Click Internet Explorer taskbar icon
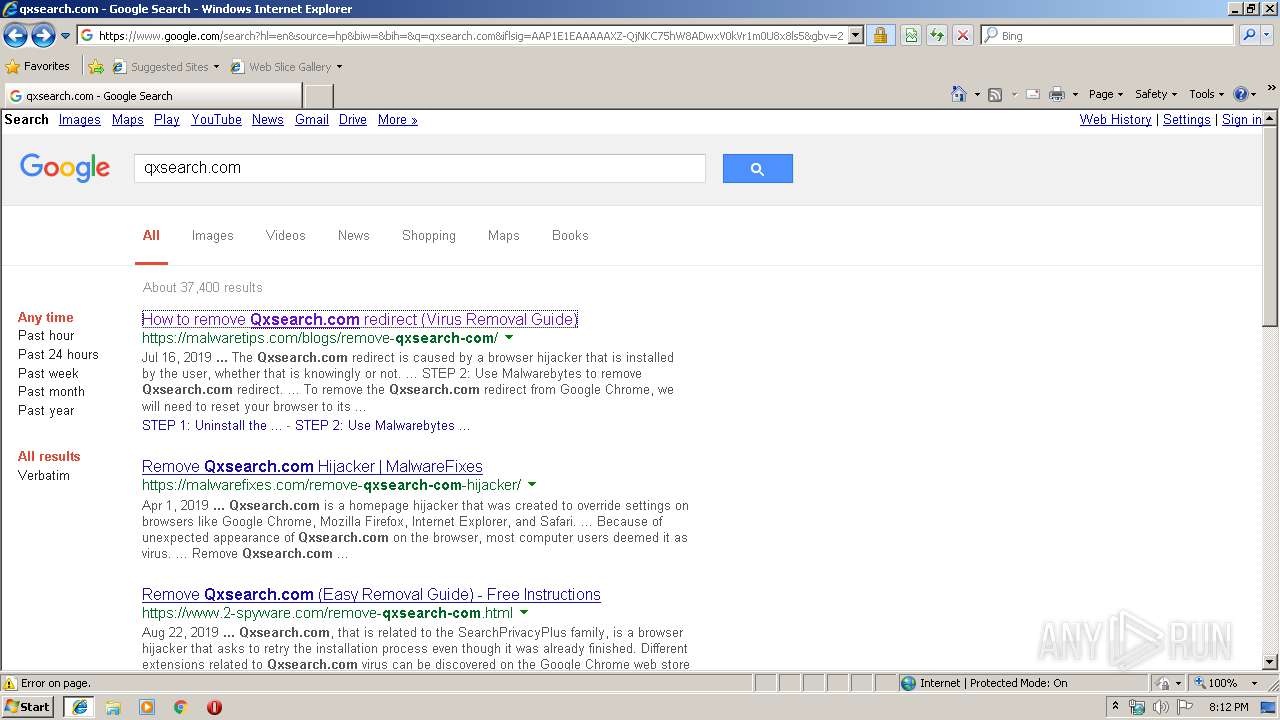The height and width of the screenshot is (720, 1280). point(79,707)
